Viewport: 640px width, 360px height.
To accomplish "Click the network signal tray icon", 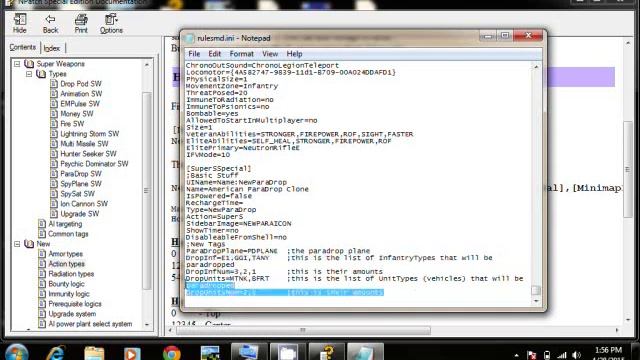I will (562, 356).
